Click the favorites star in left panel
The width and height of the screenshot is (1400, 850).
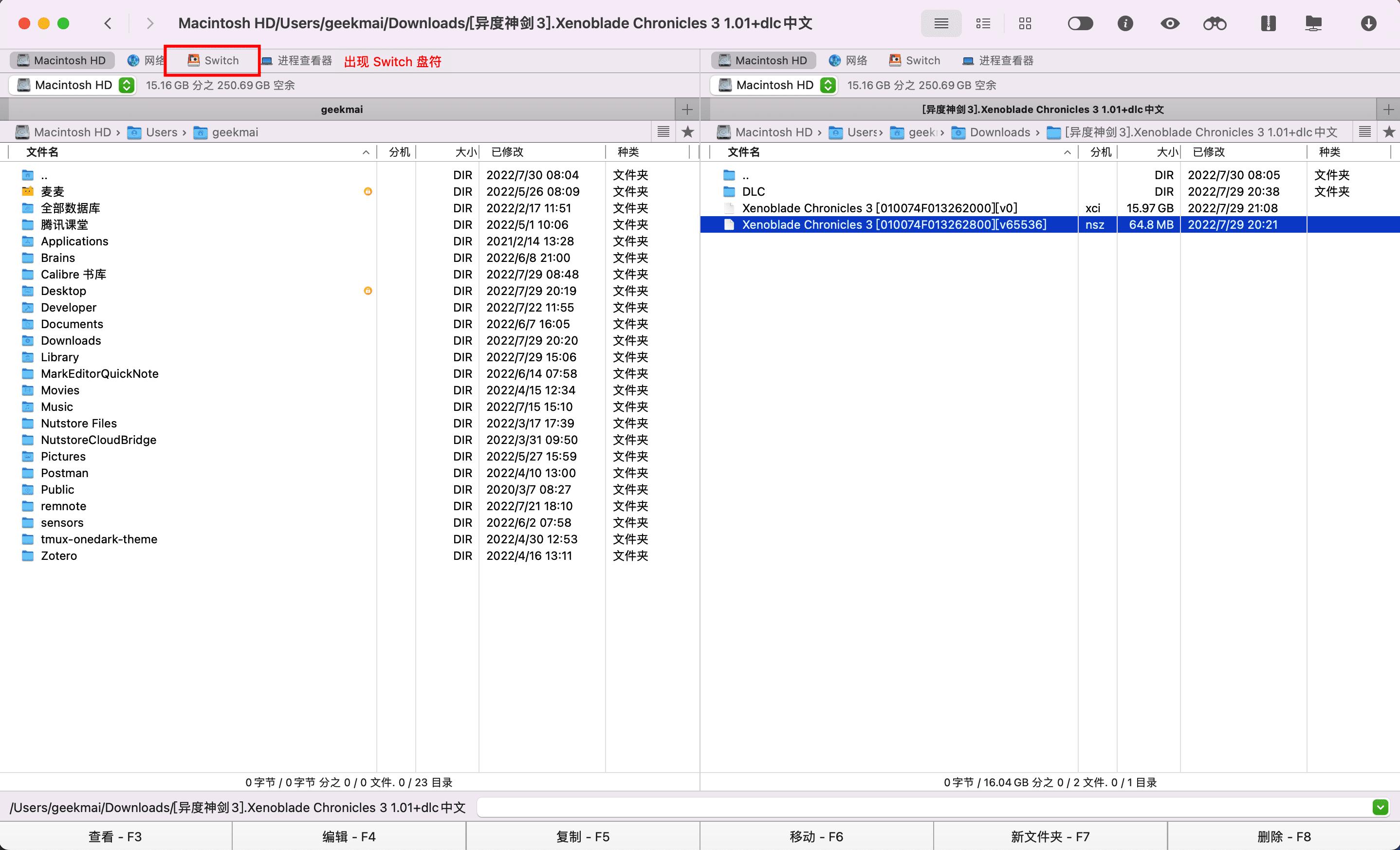pos(687,132)
